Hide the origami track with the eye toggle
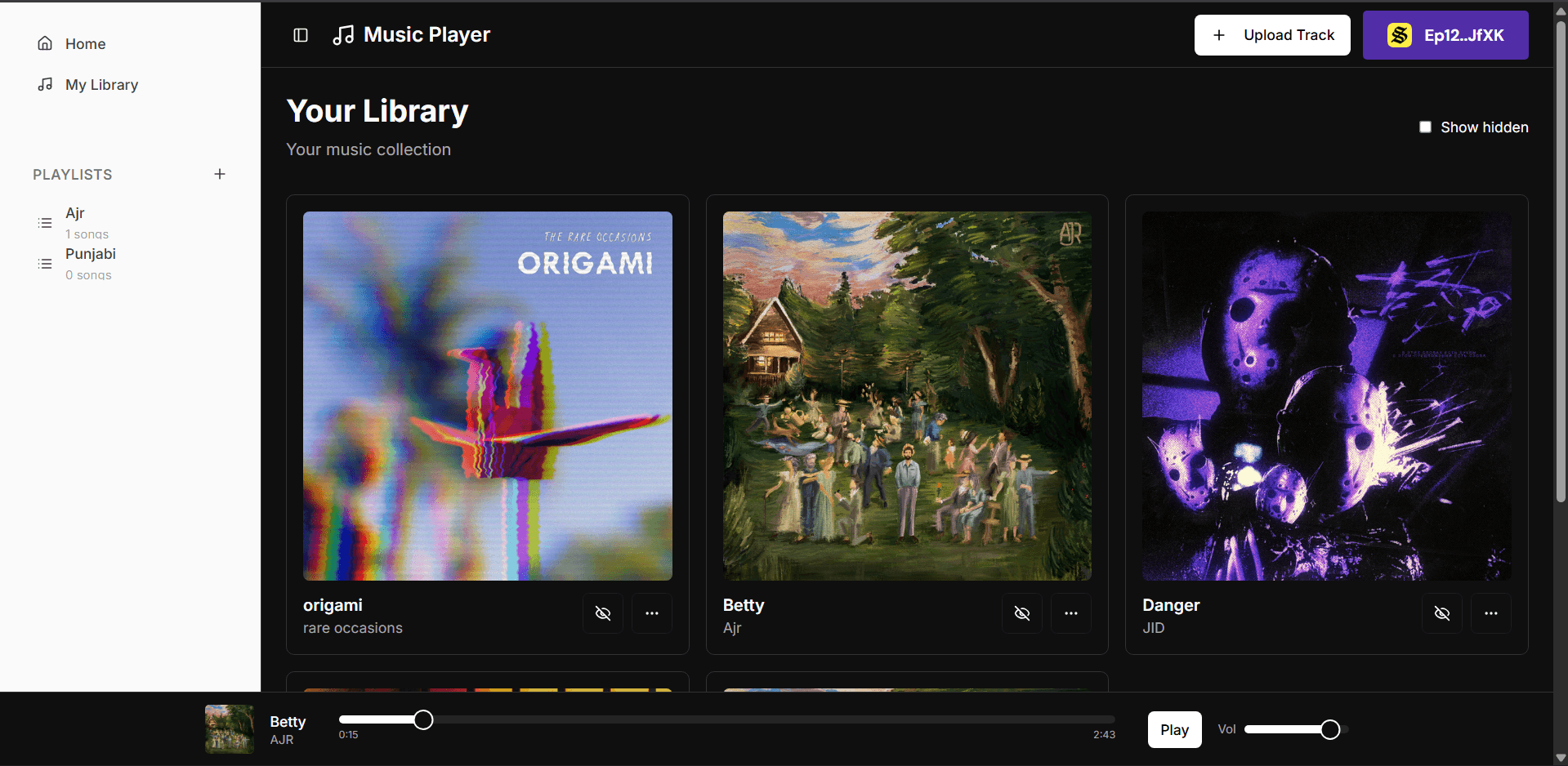 click(602, 613)
